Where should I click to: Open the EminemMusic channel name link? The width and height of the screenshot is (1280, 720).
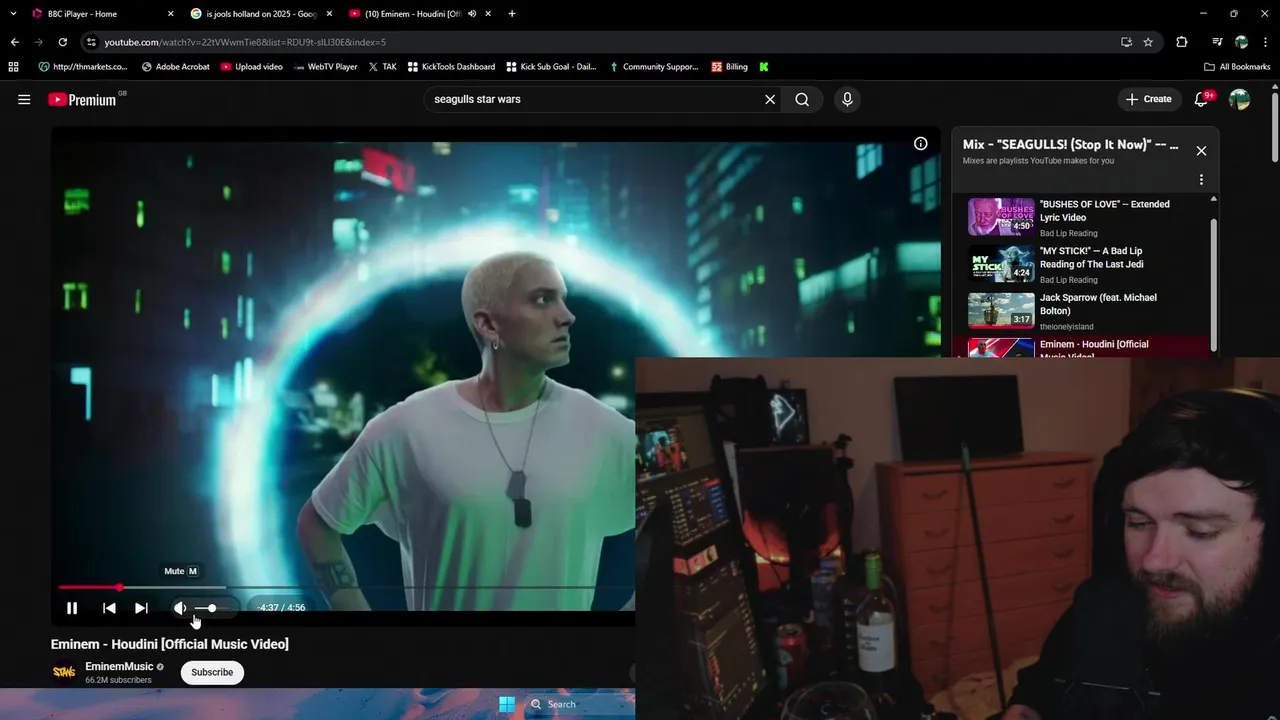119,666
